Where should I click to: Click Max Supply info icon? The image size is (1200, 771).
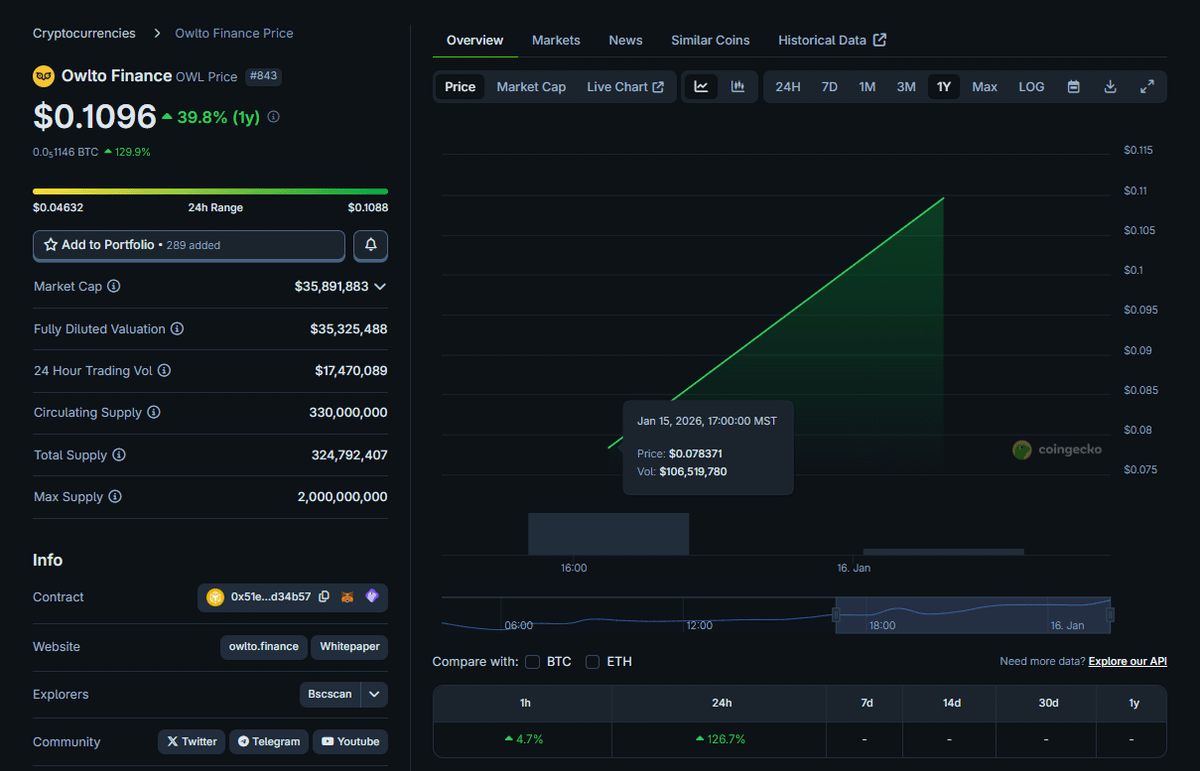click(115, 497)
